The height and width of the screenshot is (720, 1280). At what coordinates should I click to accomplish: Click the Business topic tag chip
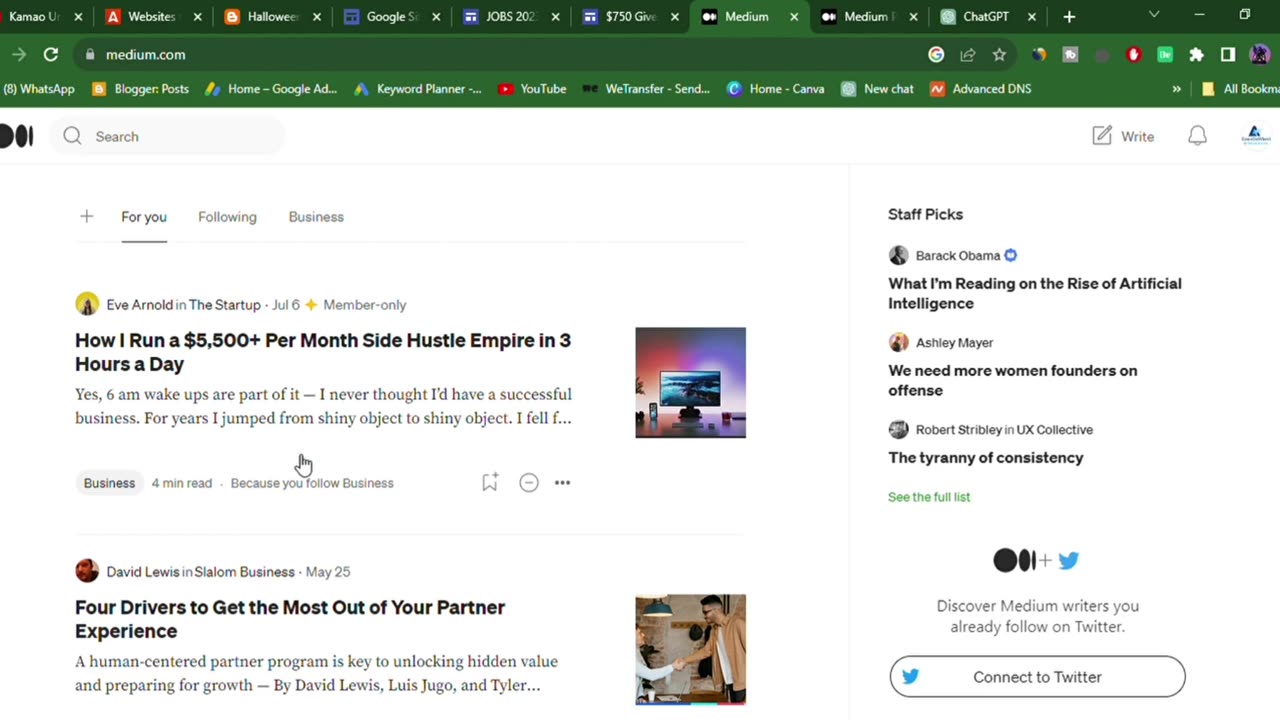(x=109, y=483)
